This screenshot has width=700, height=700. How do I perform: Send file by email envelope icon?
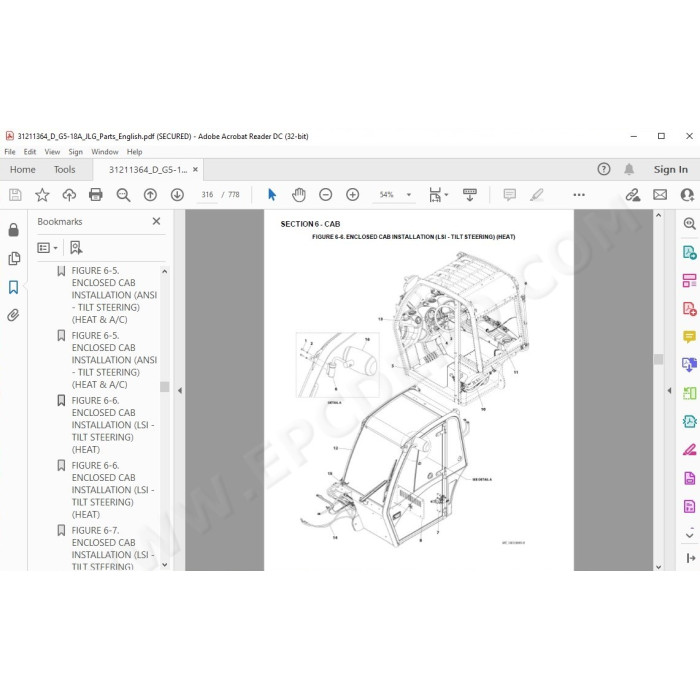tap(660, 195)
